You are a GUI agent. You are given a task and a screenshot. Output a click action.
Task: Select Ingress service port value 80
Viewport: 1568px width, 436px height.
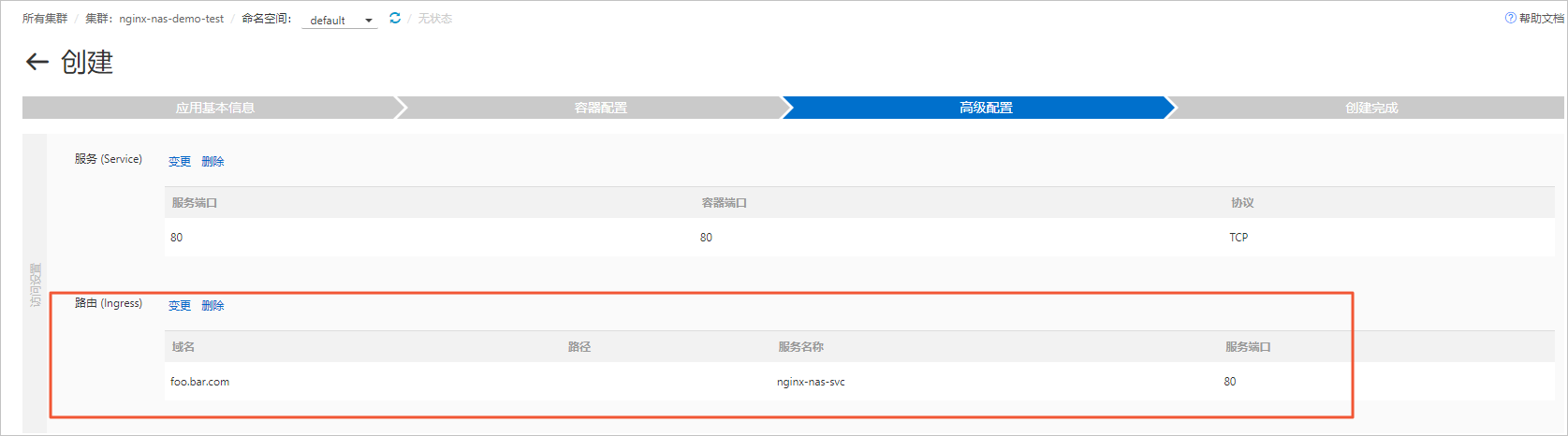click(1230, 382)
